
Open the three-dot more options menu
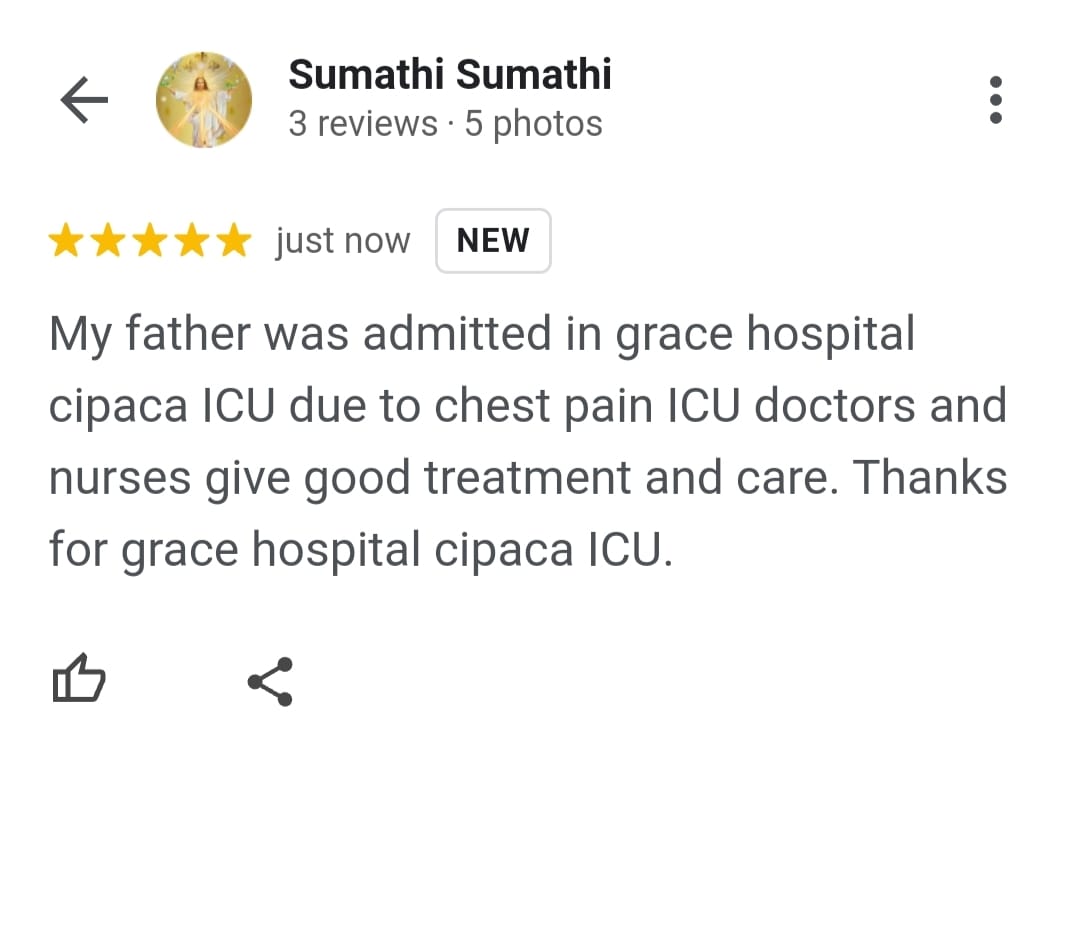tap(995, 100)
